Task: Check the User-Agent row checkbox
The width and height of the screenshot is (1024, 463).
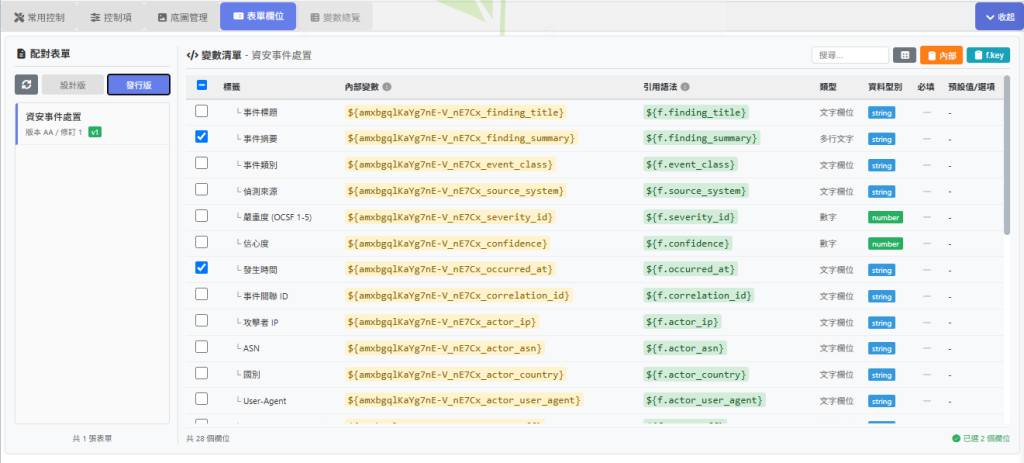Action: pos(202,399)
